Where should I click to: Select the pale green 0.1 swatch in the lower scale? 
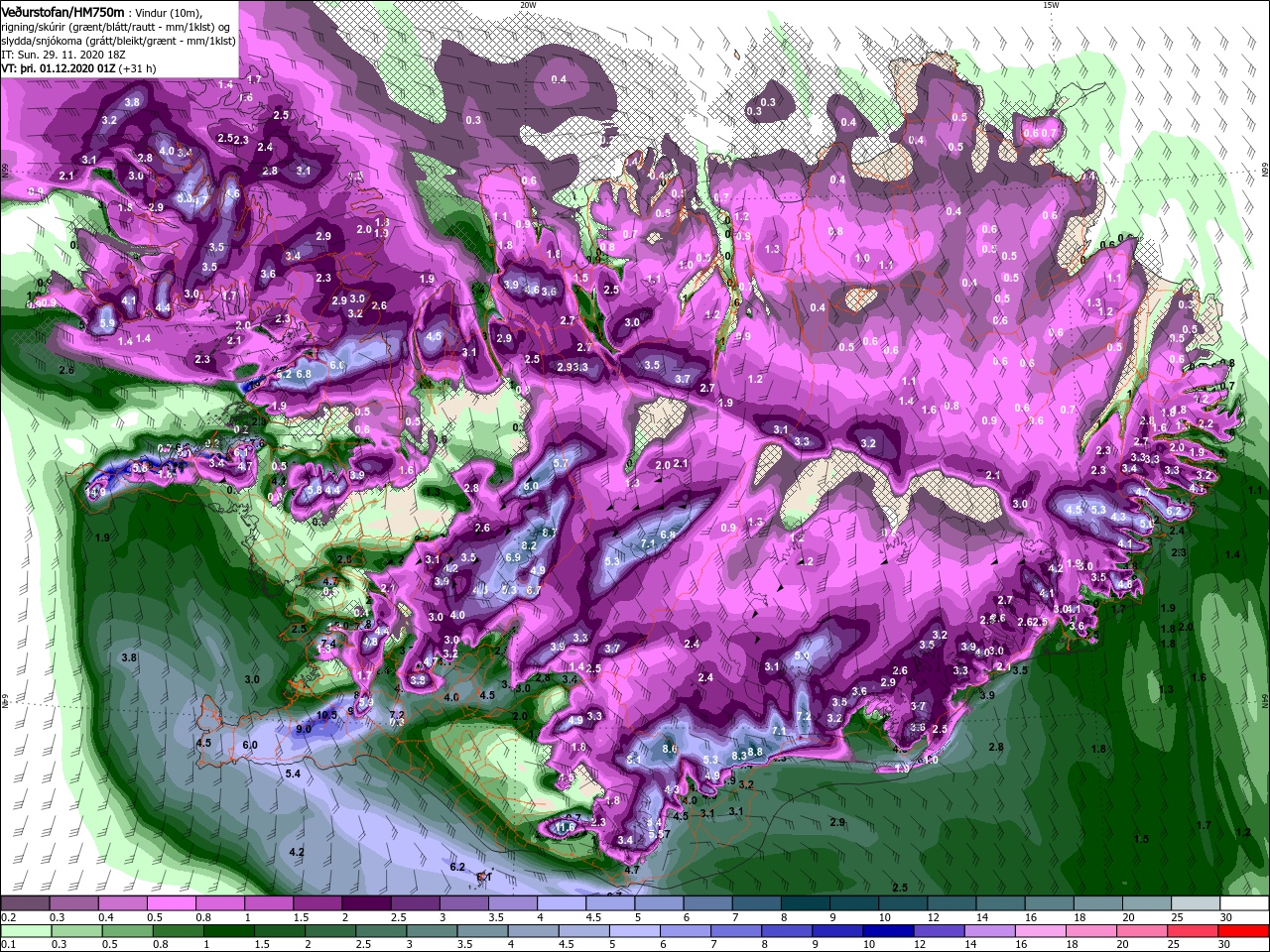click(25, 931)
